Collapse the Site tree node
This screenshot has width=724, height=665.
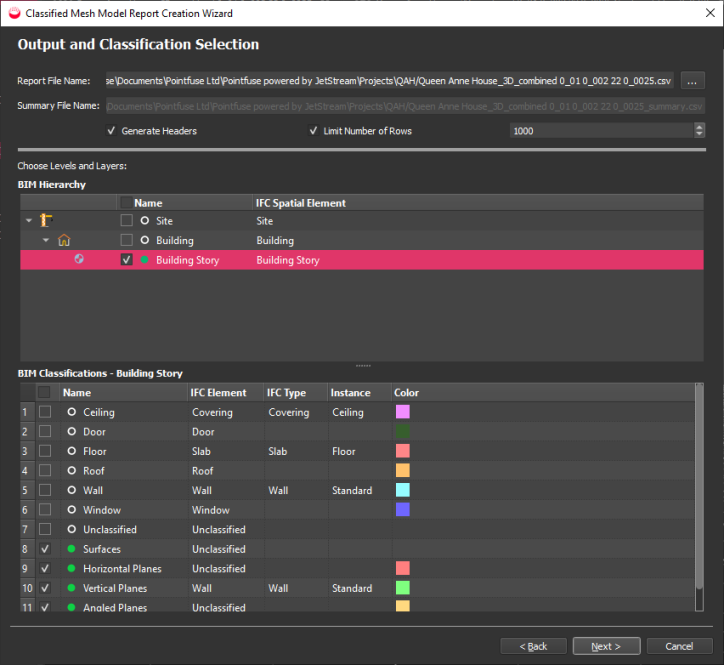[29, 221]
